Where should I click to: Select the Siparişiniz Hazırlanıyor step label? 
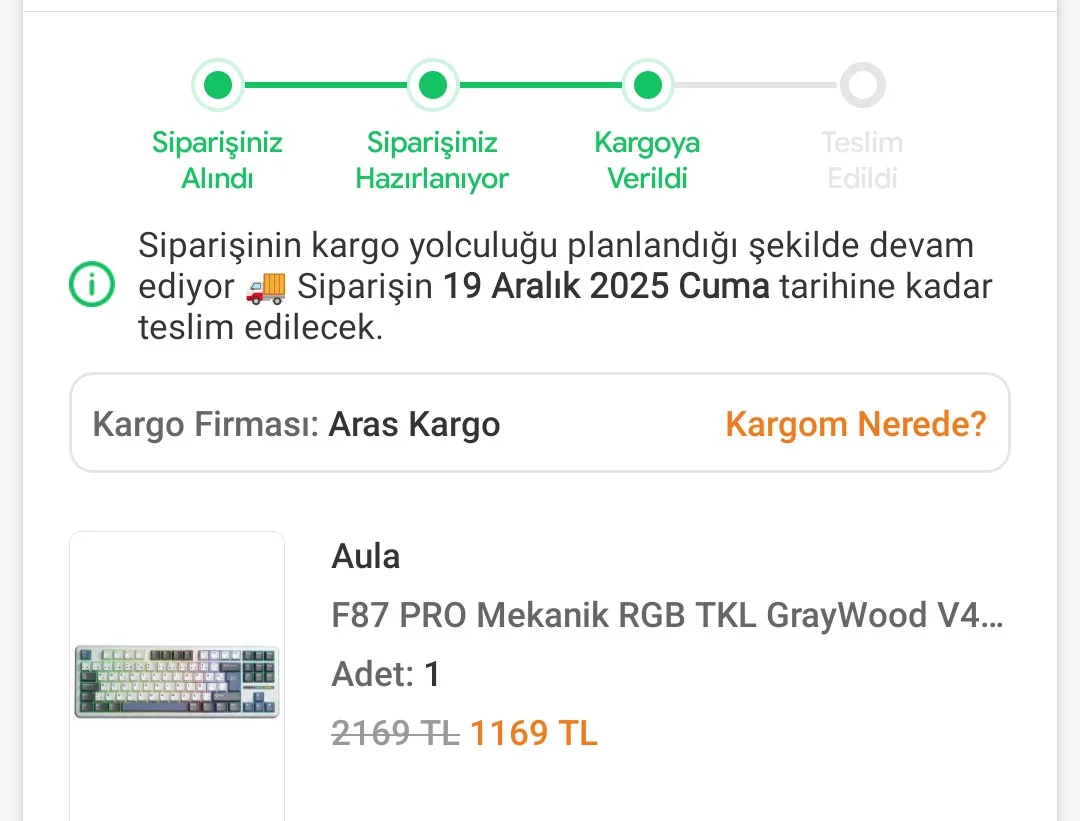click(432, 160)
